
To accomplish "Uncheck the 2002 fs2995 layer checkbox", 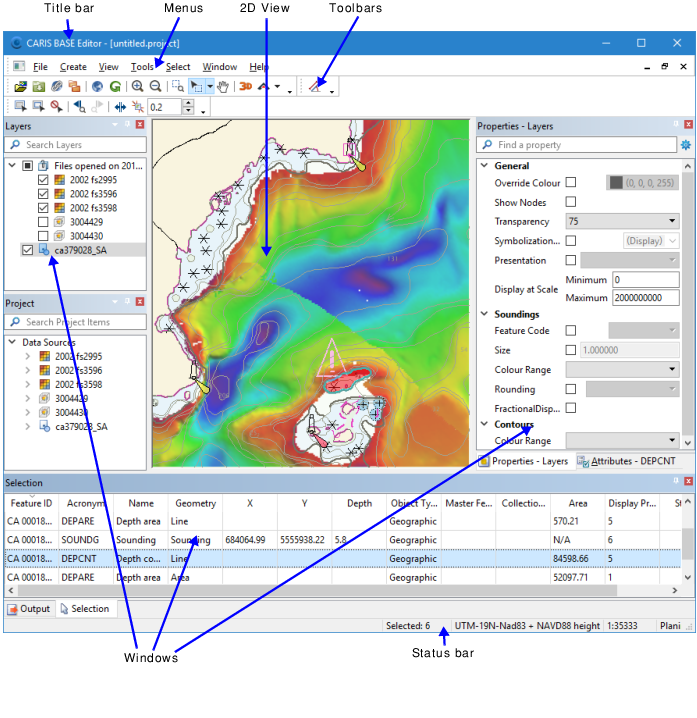I will coord(43,180).
